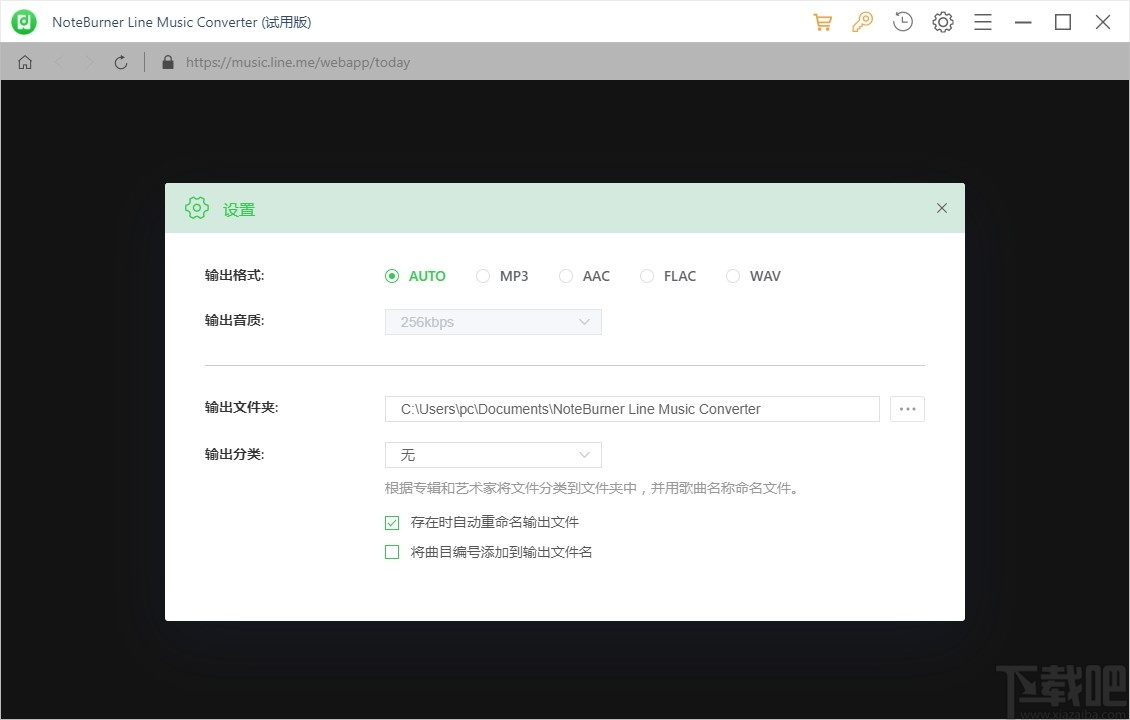Click the home icon in navigation bar
The width and height of the screenshot is (1130, 720).
coord(24,61)
